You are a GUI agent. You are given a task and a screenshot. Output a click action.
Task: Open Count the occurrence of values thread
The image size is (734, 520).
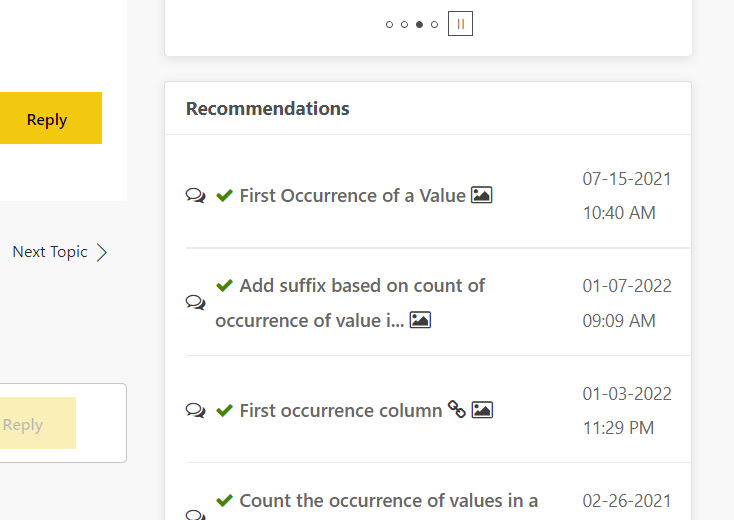point(389,501)
